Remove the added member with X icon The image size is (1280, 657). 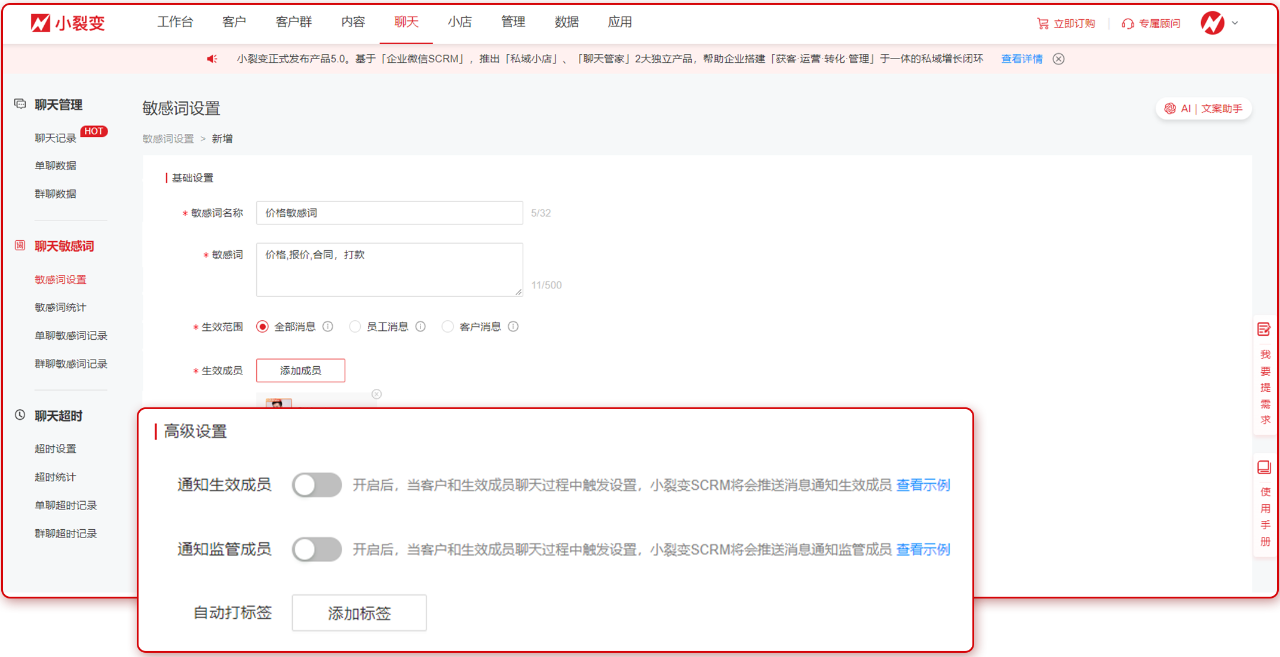point(376,394)
